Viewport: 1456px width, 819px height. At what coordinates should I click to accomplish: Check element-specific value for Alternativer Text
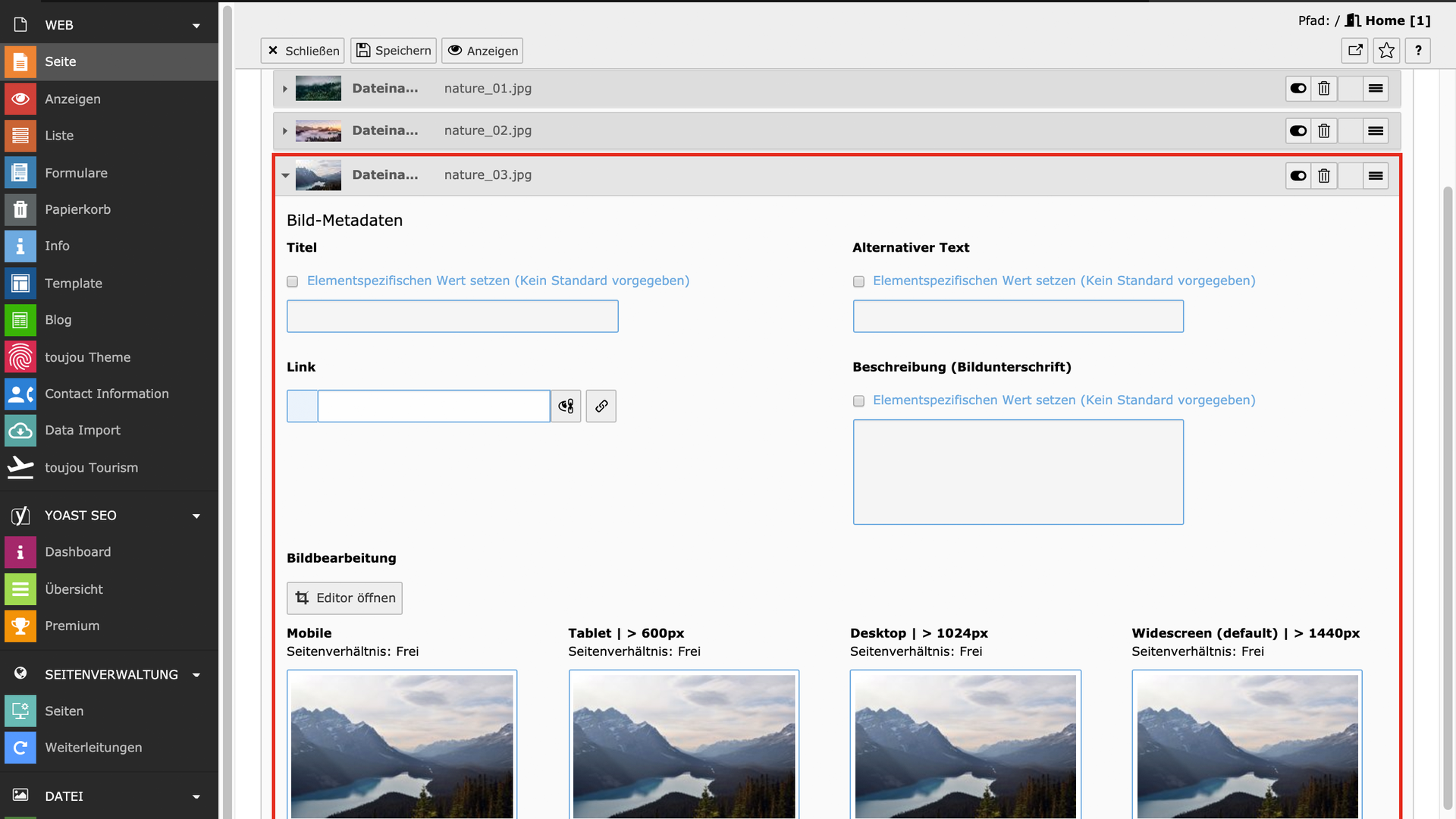[x=858, y=281]
